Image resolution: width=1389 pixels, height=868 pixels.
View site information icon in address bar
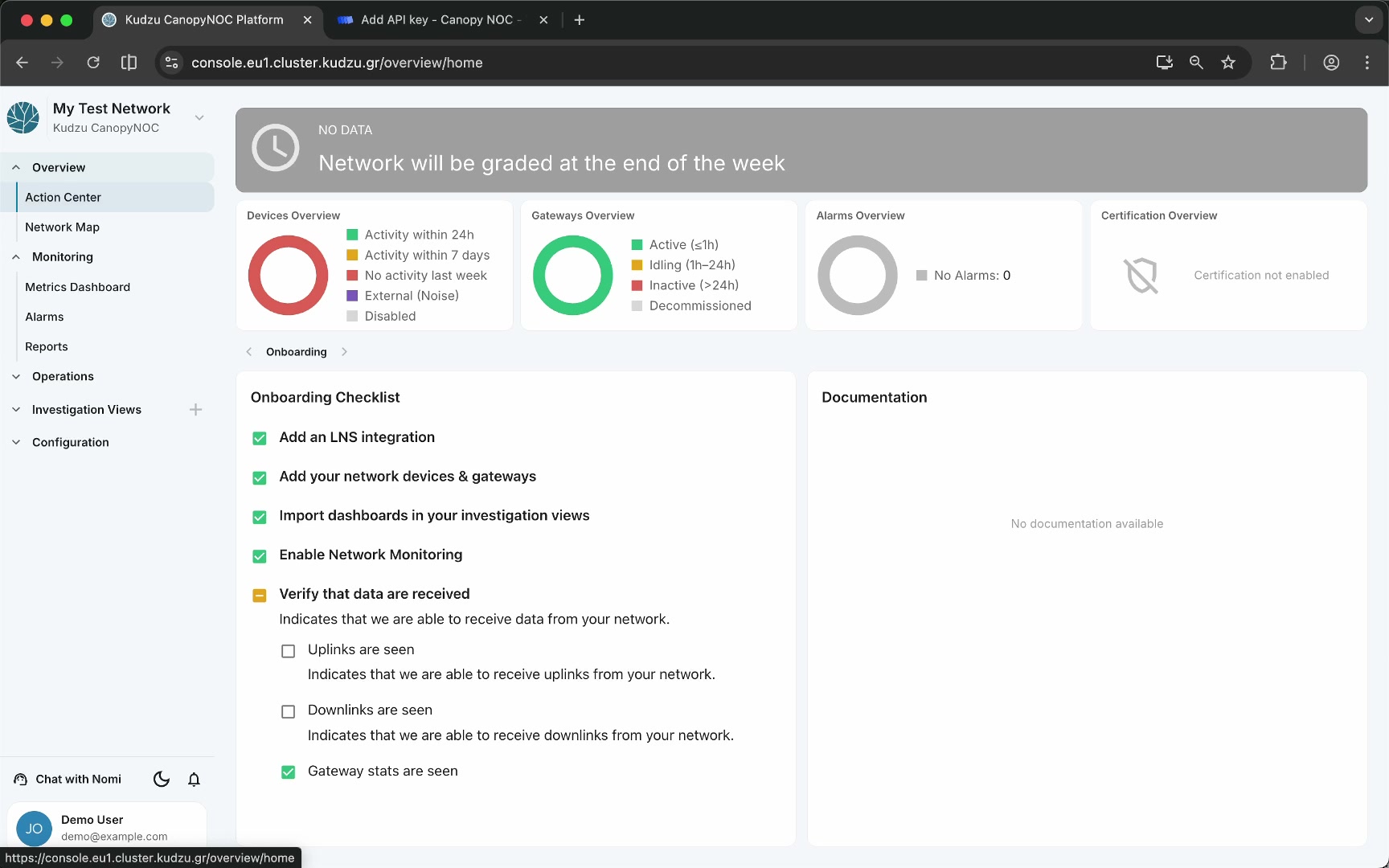[171, 63]
